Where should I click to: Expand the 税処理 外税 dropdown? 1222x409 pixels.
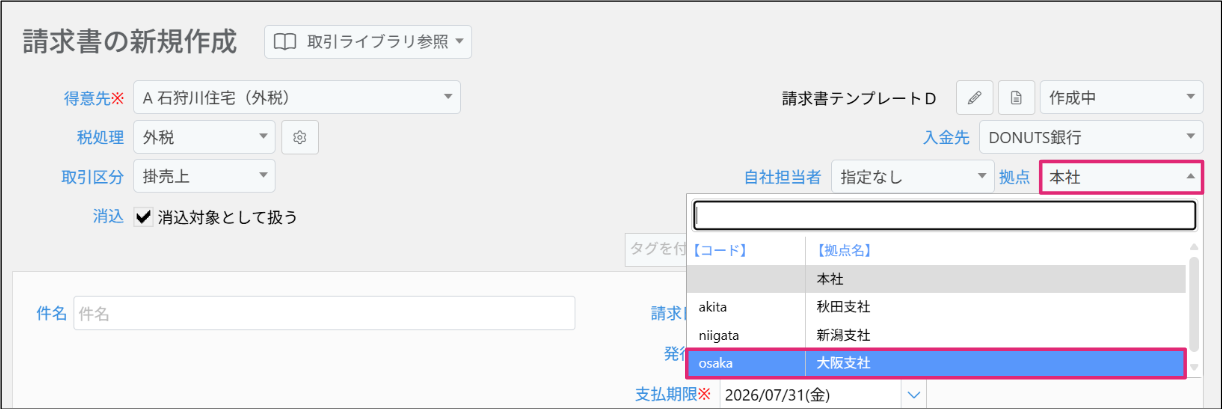[204, 137]
